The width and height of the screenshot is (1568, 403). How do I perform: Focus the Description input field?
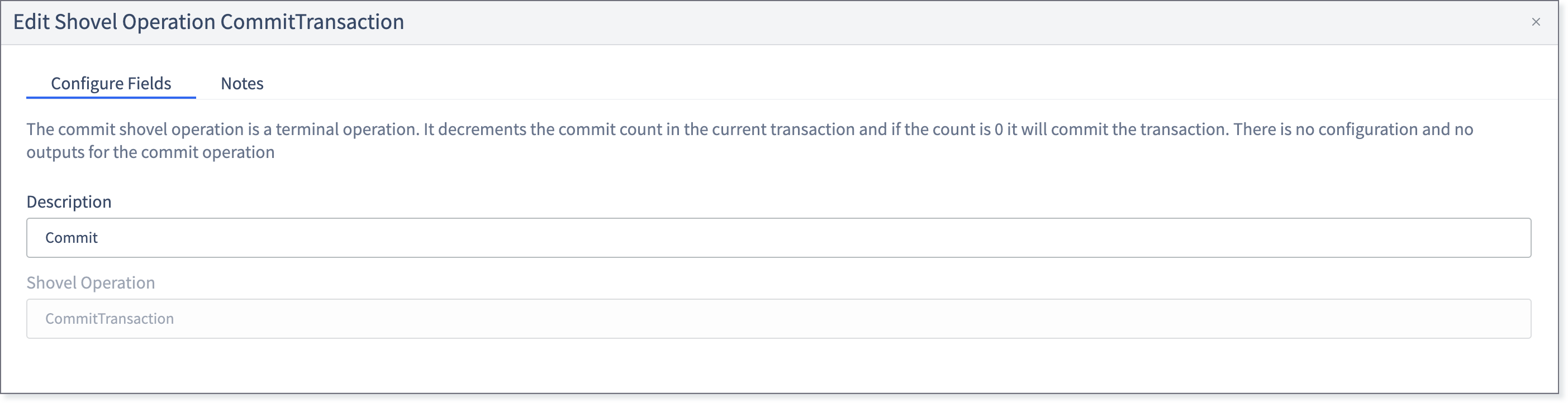(778, 238)
